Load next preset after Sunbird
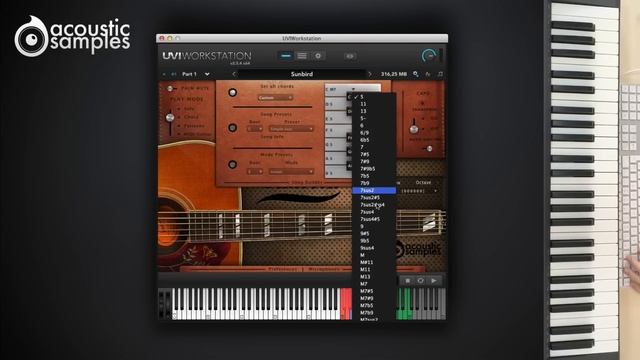Viewport: 640px width, 360px height. pos(370,74)
